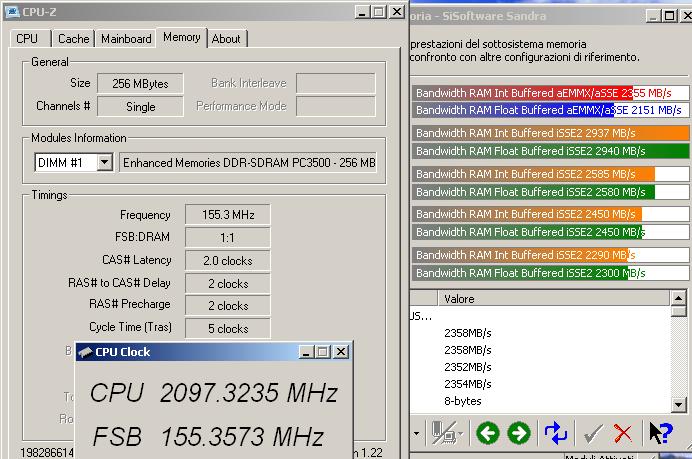The image size is (692, 459).
Task: Open the About tab in CPU-Z
Action: 226,39
